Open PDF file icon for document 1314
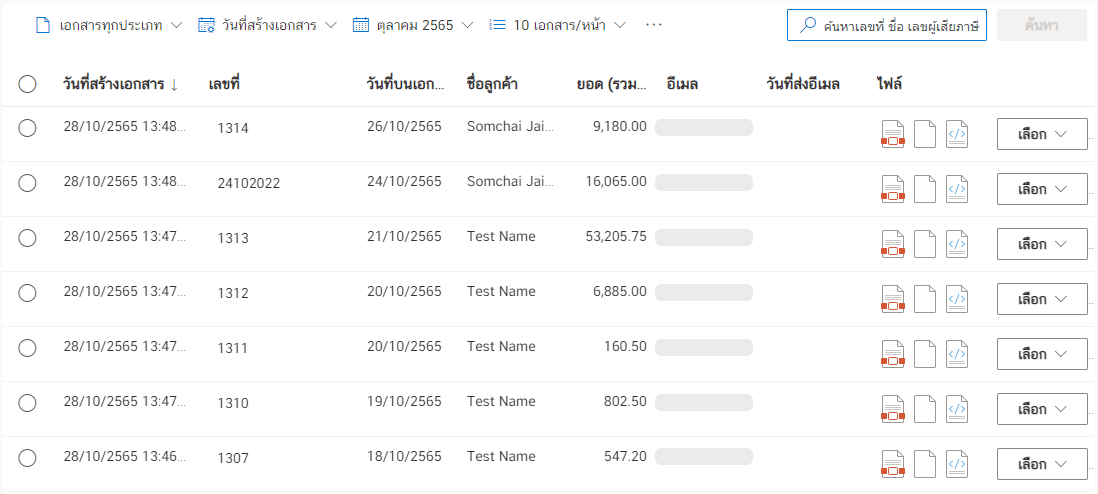The image size is (1098, 494). click(x=892, y=134)
